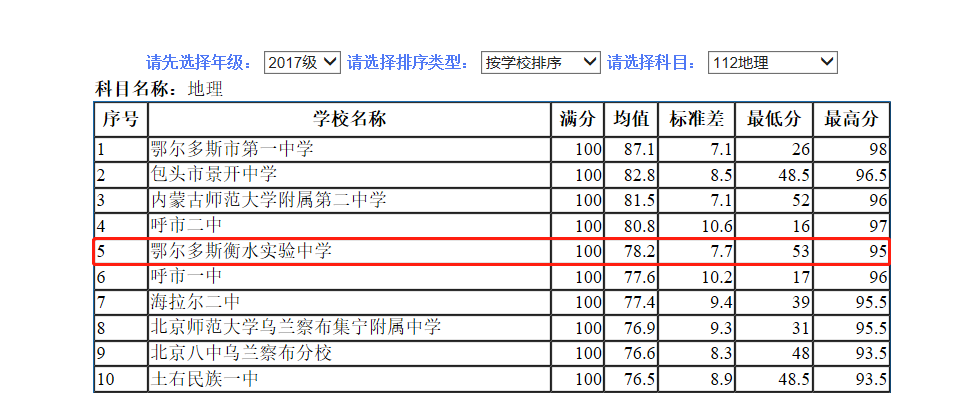Click the 均值 column header
The width and height of the screenshot is (977, 393).
tap(631, 119)
